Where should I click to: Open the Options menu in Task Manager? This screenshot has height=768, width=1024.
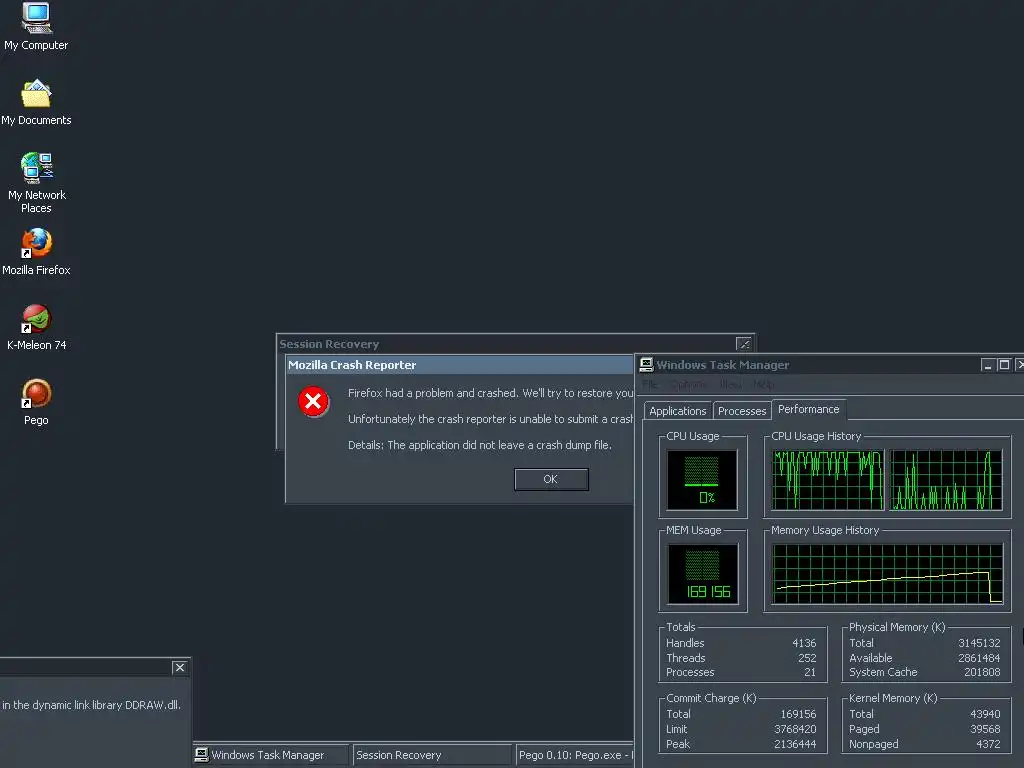tap(688, 385)
